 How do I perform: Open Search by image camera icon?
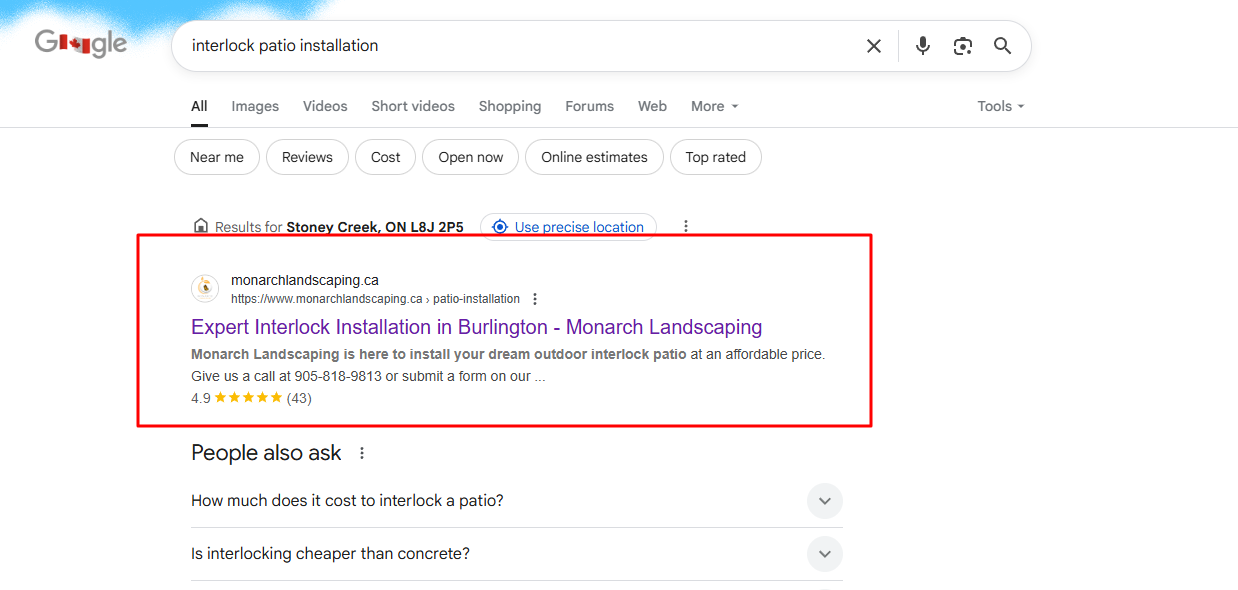pyautogui.click(x=963, y=46)
